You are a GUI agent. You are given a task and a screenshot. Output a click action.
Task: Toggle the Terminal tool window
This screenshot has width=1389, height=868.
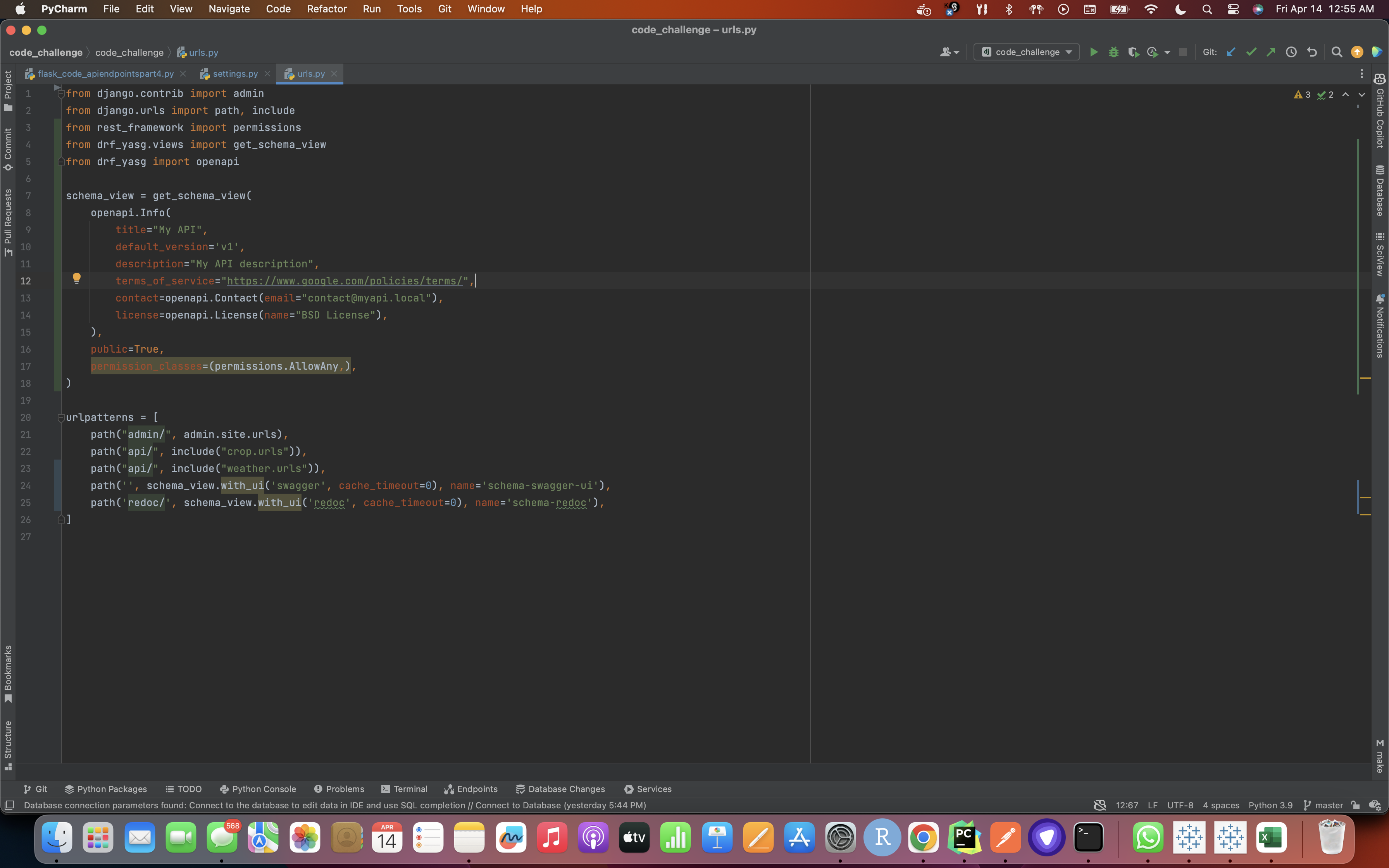(404, 789)
